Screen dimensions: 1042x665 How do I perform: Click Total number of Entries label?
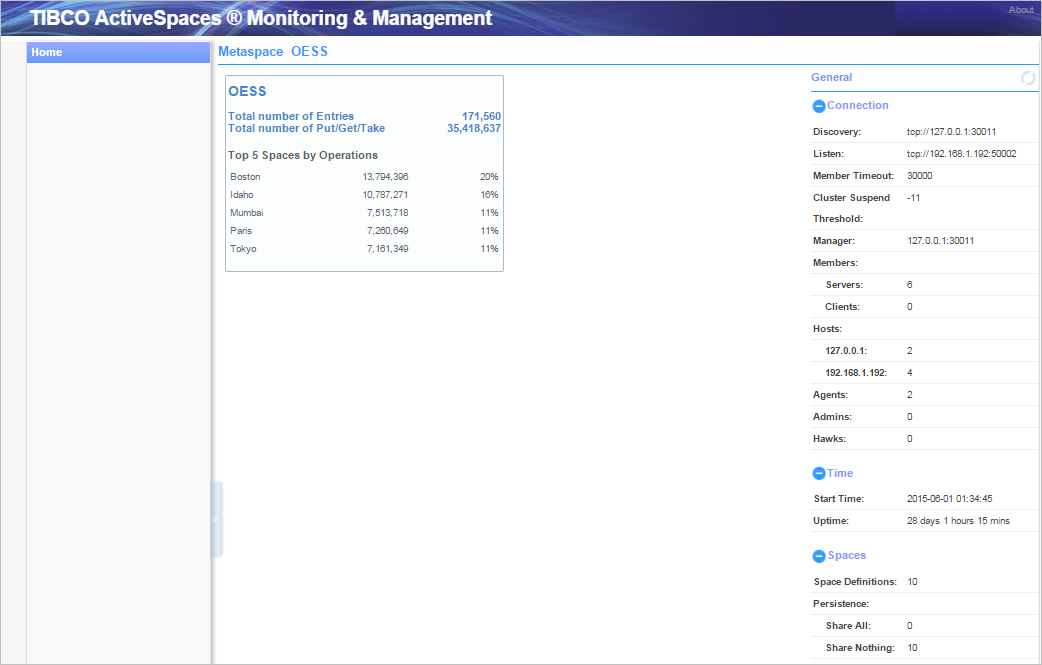(291, 116)
